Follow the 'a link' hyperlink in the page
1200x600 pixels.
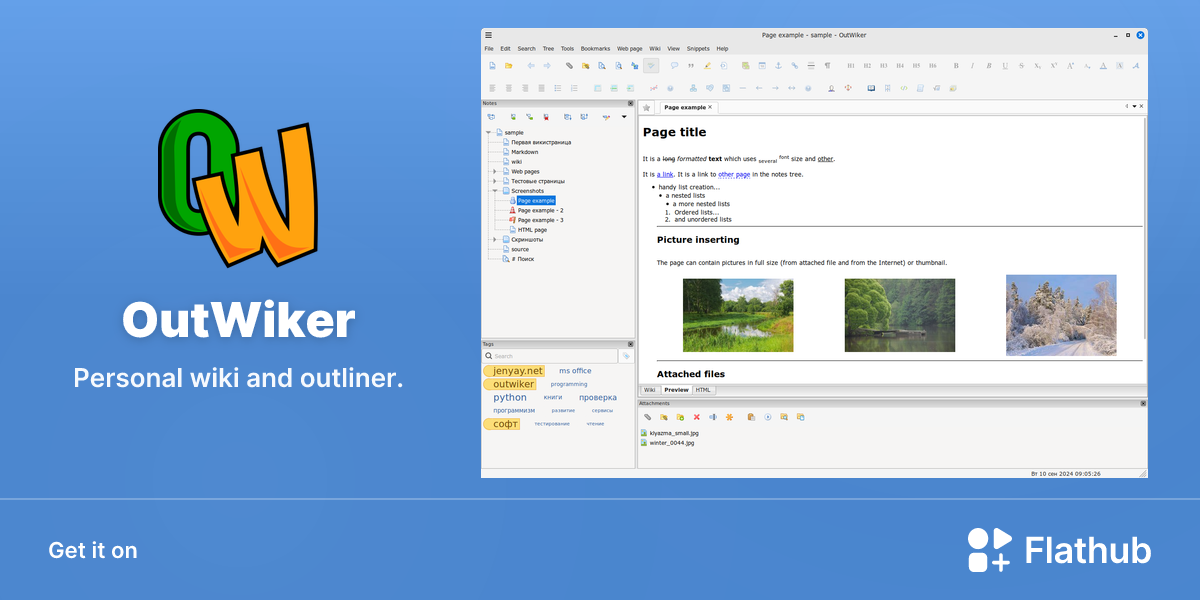[665, 175]
